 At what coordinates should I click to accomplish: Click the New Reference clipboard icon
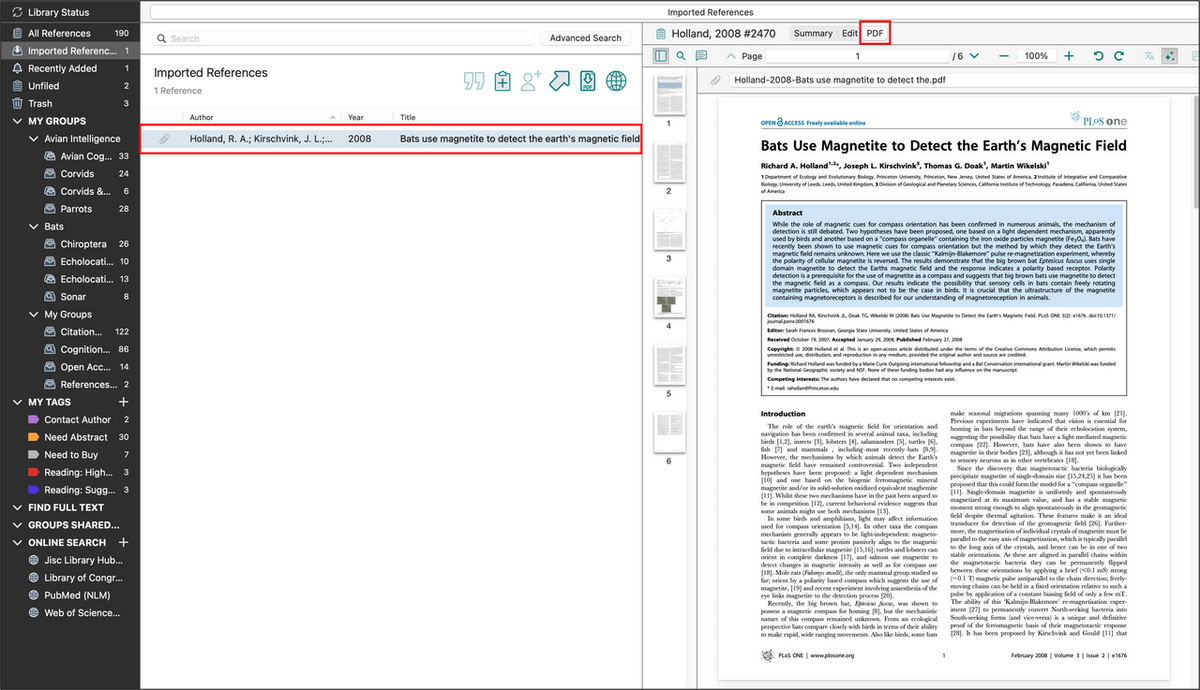pos(503,81)
